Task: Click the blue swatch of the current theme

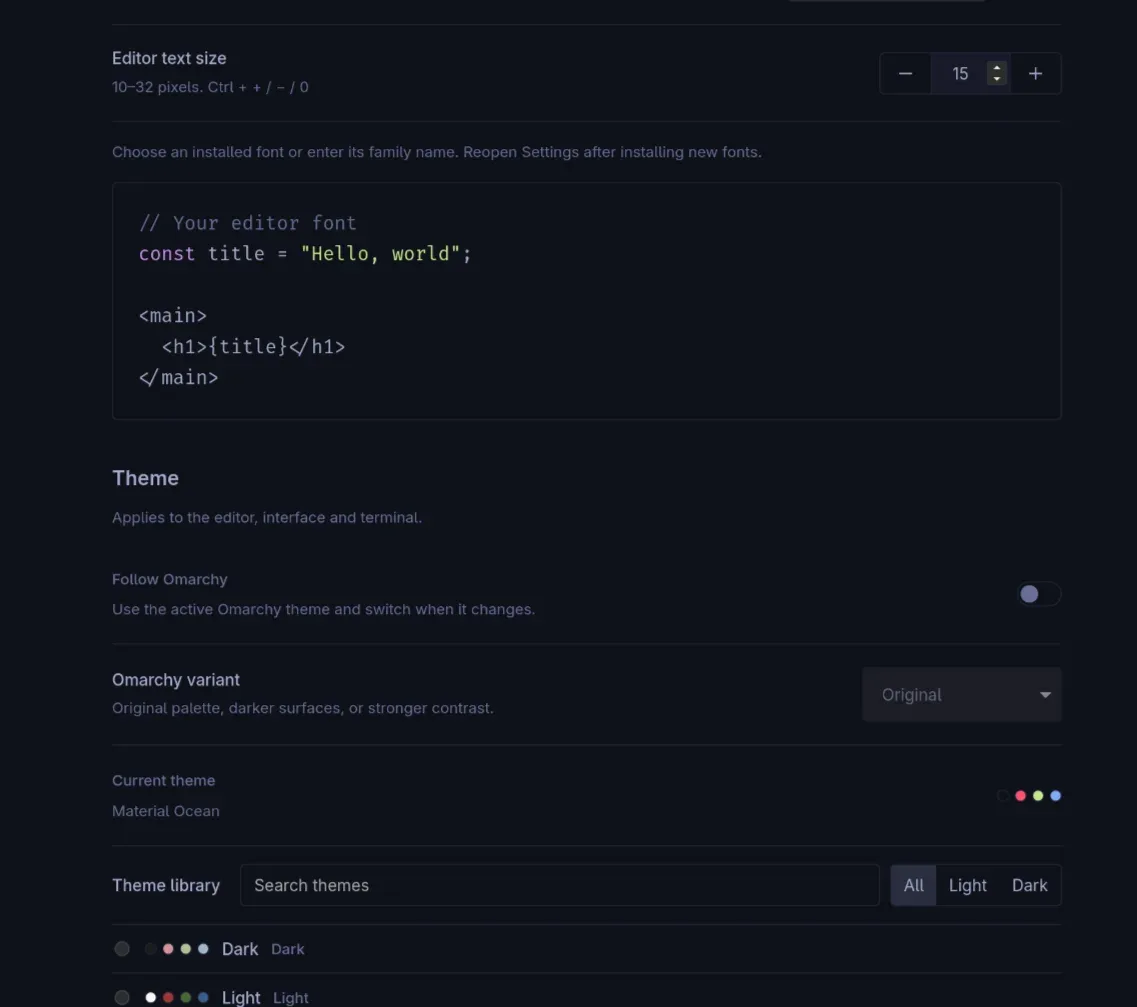Action: 1055,796
